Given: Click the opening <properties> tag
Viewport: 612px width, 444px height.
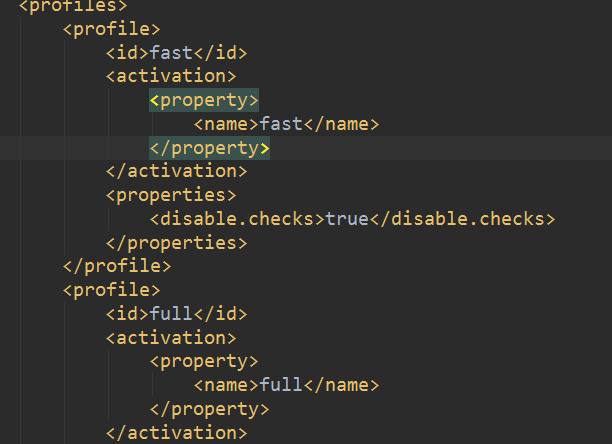Looking at the screenshot, I should [x=171, y=195].
